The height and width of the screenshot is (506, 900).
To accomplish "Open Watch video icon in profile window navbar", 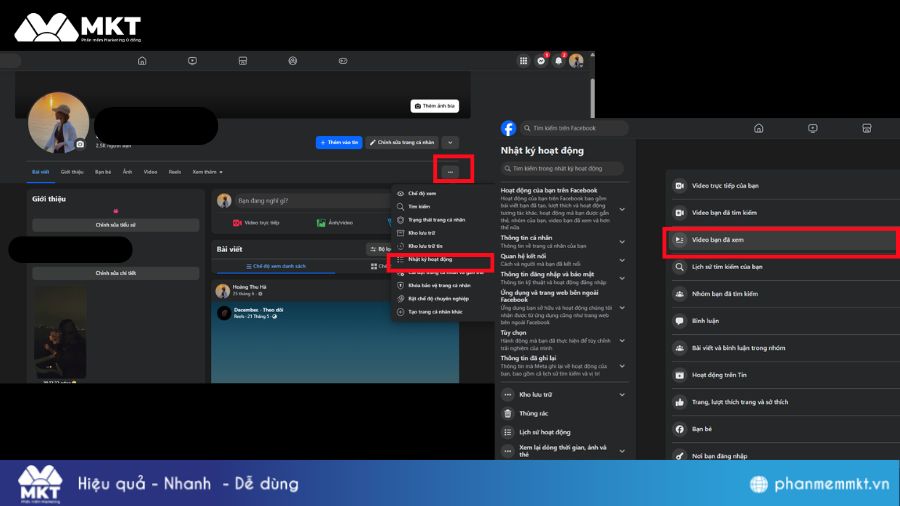I will coord(192,61).
